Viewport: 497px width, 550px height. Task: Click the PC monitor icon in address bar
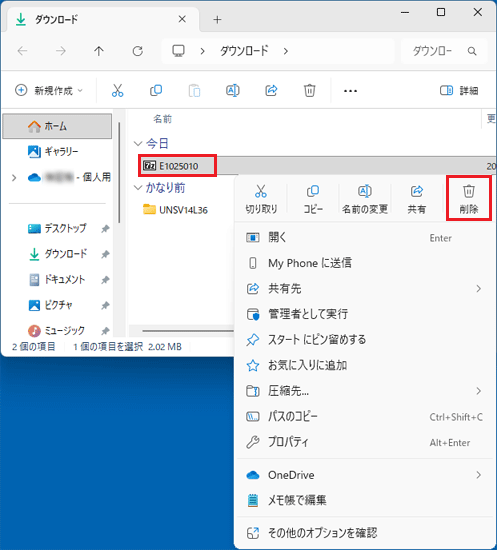[179, 51]
